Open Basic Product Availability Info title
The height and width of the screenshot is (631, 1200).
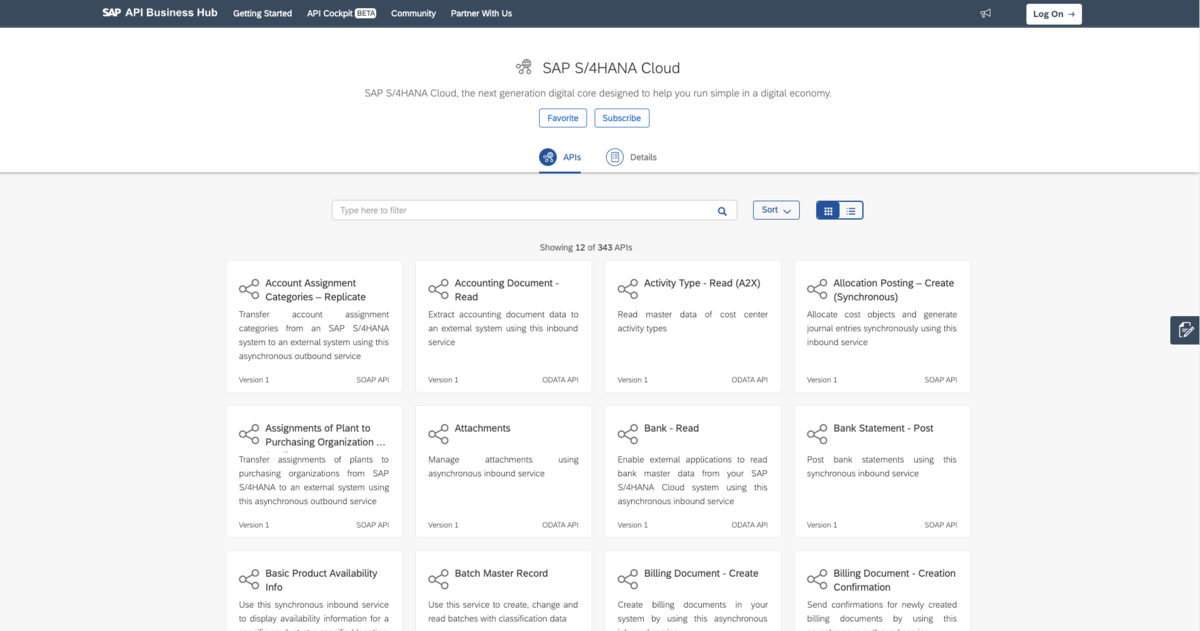pyautogui.click(x=321, y=580)
